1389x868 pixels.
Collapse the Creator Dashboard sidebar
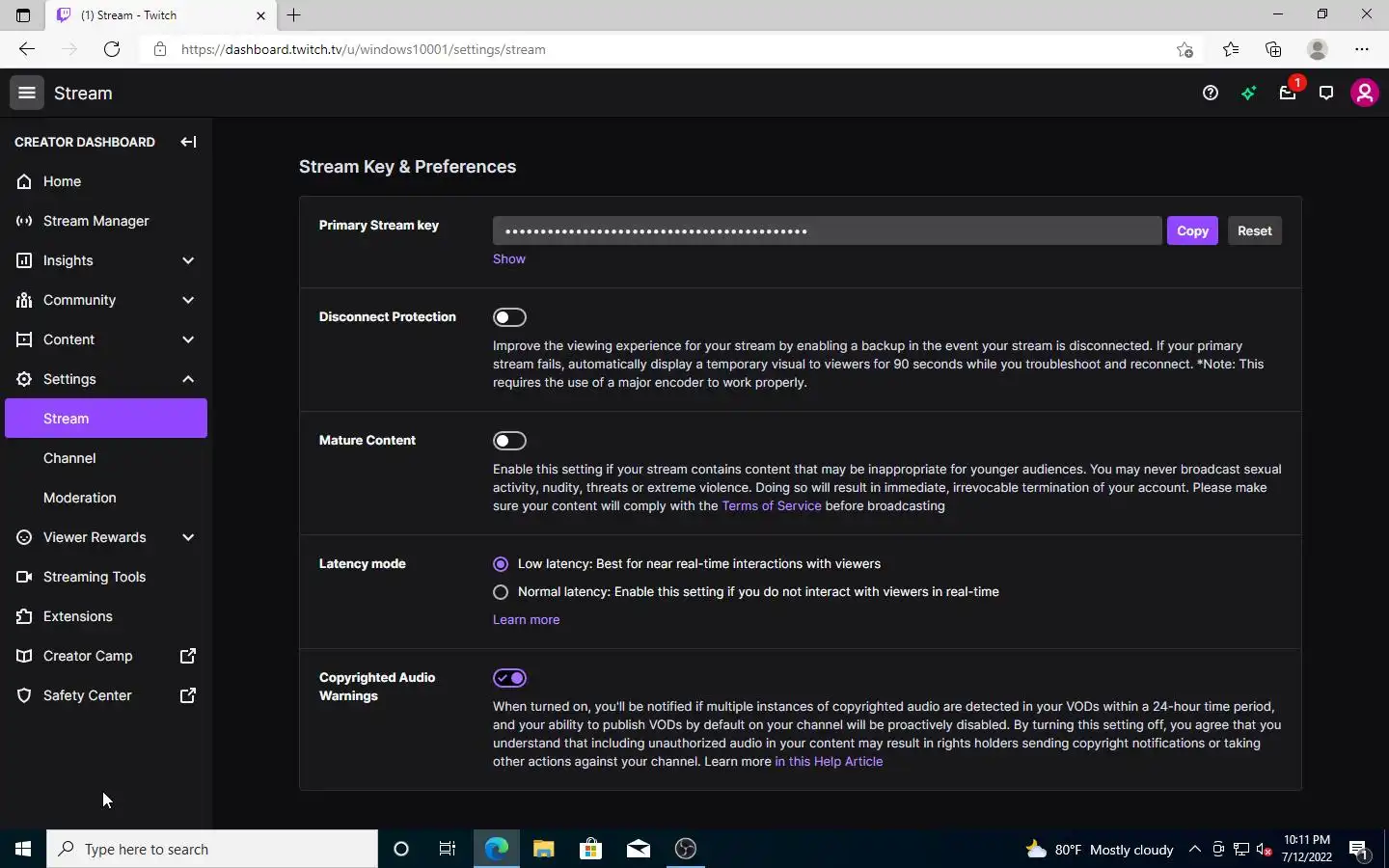click(x=188, y=142)
